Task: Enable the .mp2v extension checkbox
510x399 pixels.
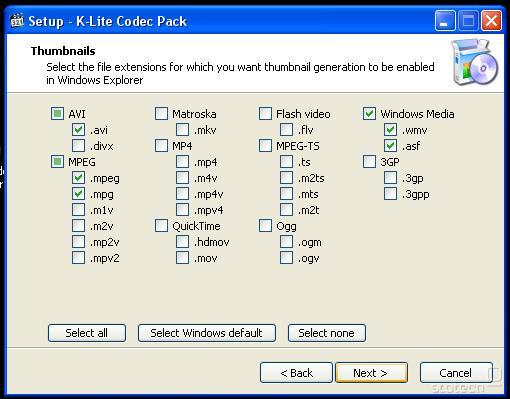Action: pos(79,242)
